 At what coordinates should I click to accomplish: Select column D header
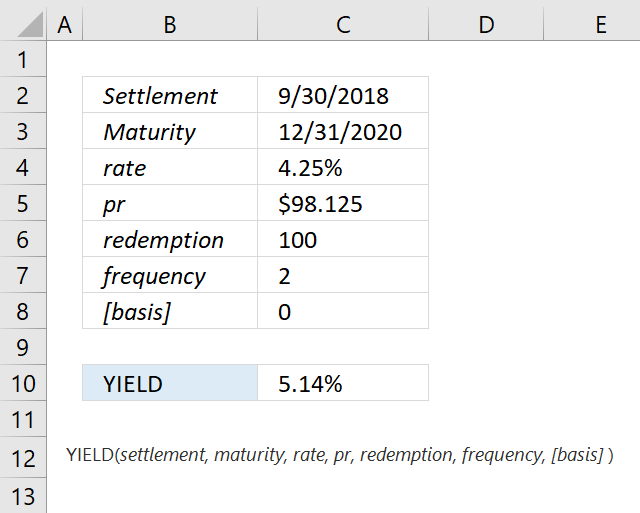pyautogui.click(x=486, y=24)
